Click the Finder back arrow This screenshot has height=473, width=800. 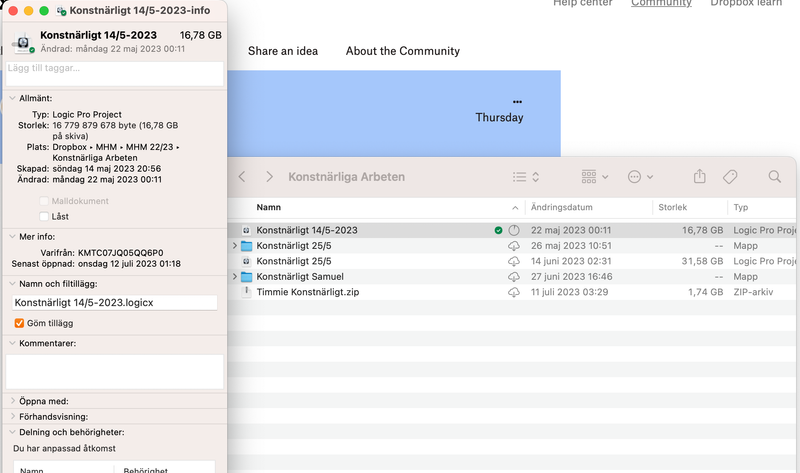(242, 177)
